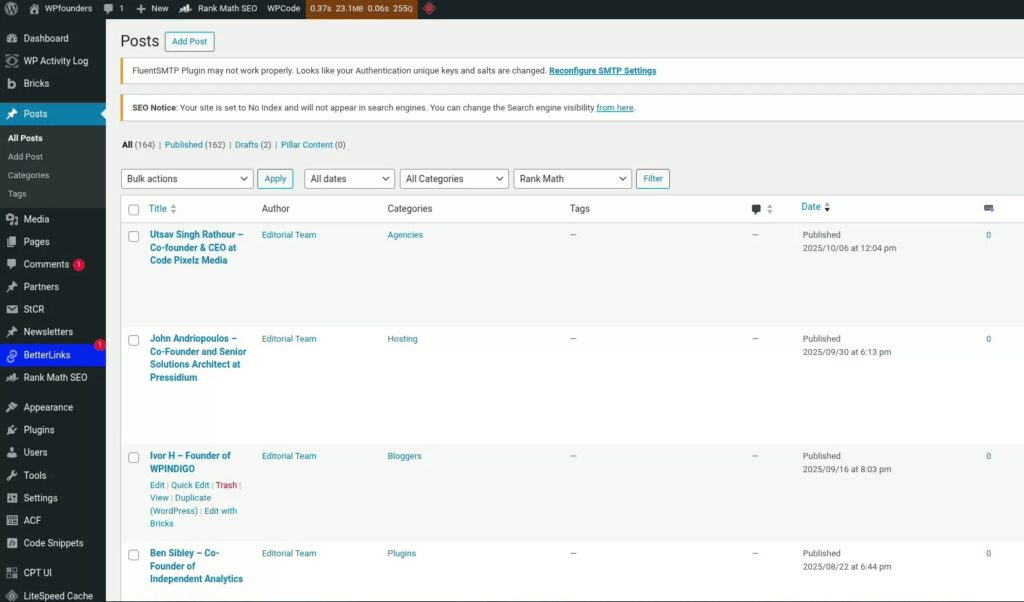This screenshot has width=1024, height=602.
Task: Select the Utsav Singh Rathour post checkbox
Action: [134, 236]
